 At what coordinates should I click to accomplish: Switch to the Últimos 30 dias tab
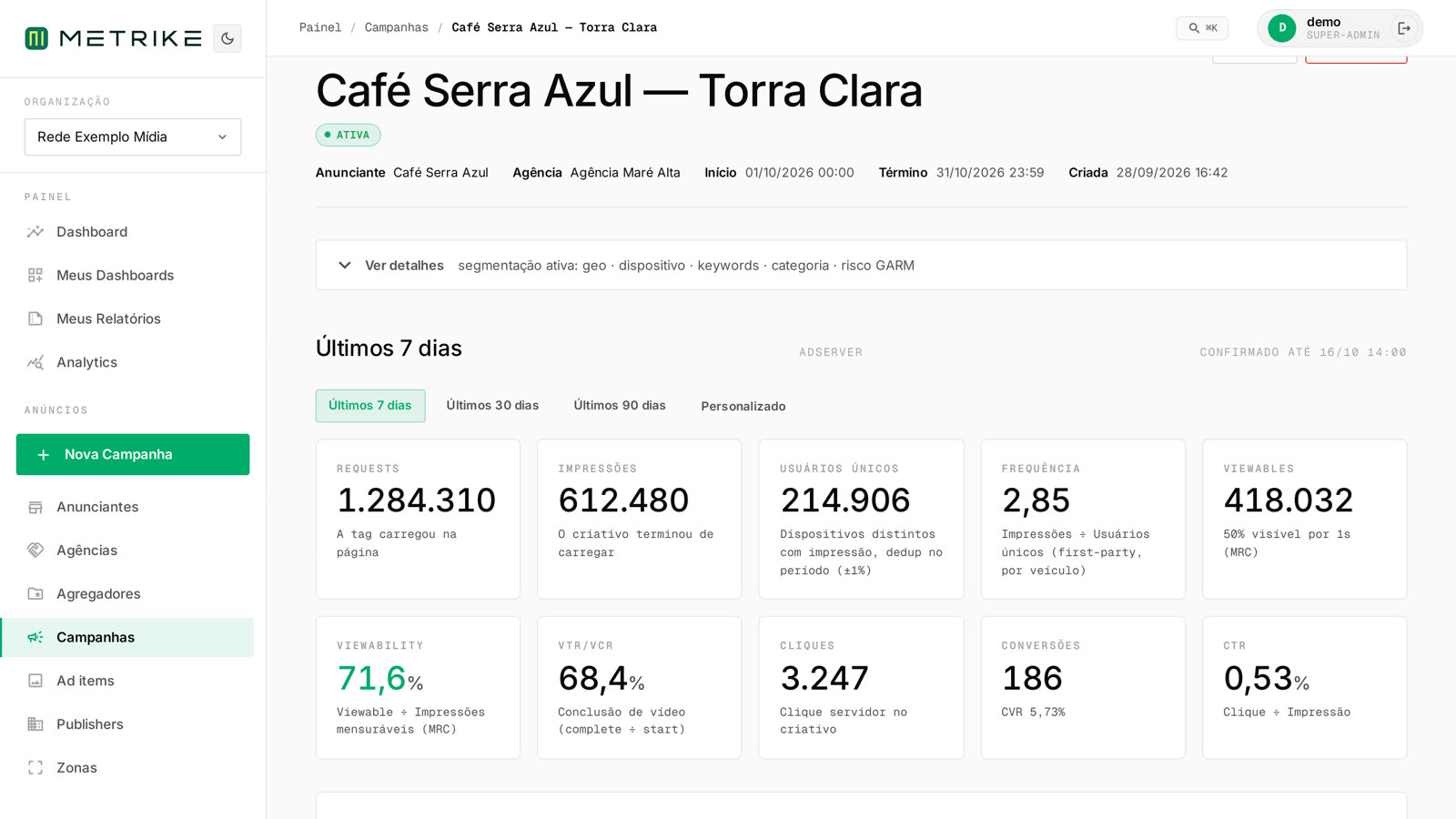[x=492, y=406]
